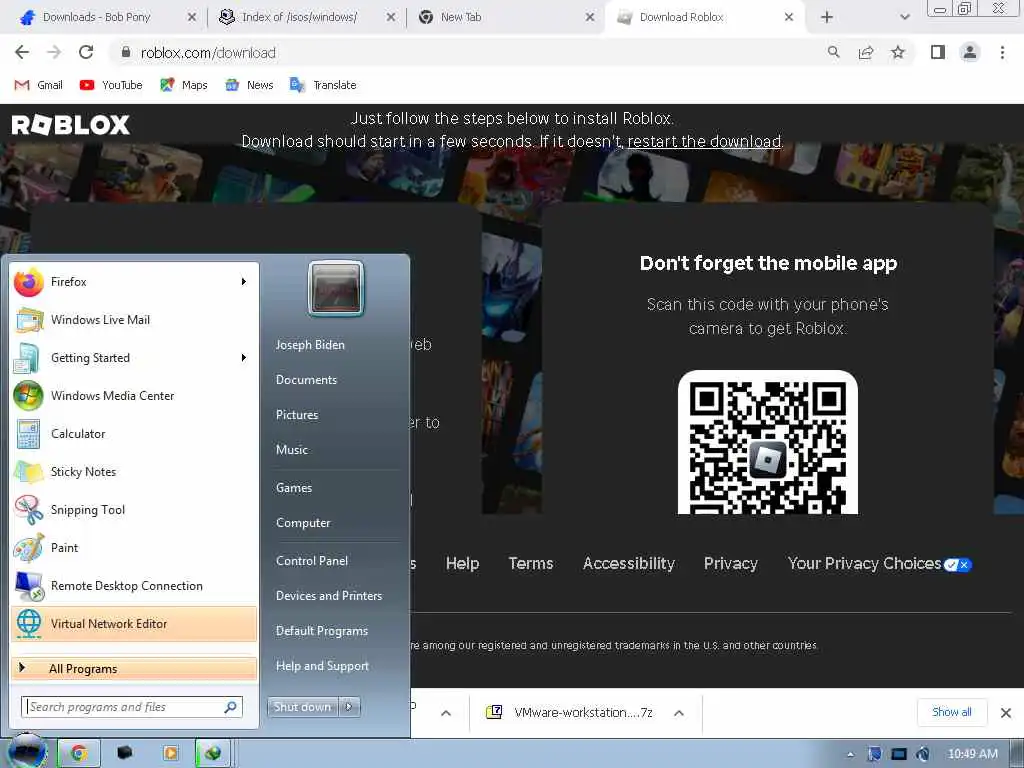Launch Windows Media Center
1024x768 pixels.
point(134,396)
